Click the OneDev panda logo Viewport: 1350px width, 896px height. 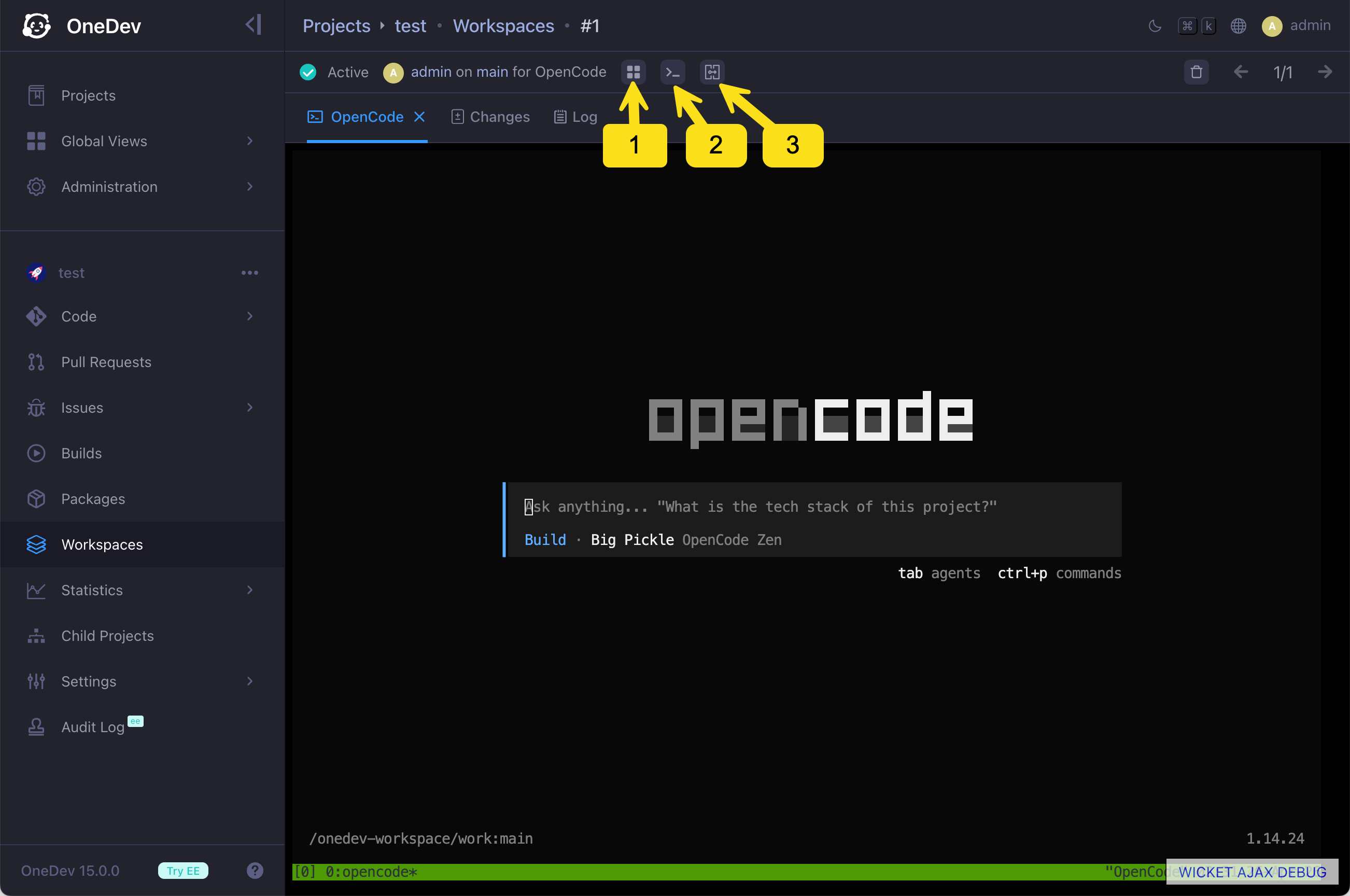tap(37, 26)
